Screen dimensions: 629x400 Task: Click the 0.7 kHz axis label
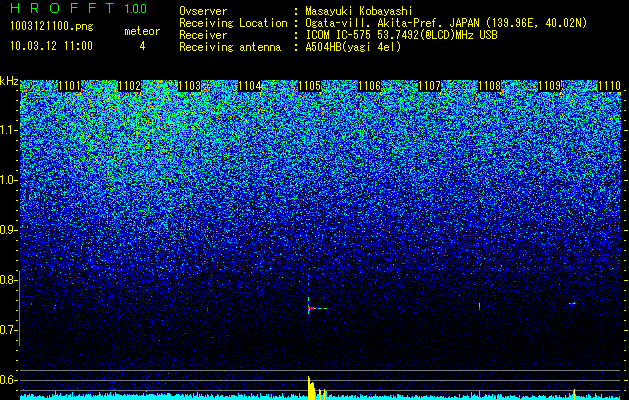pos(9,330)
